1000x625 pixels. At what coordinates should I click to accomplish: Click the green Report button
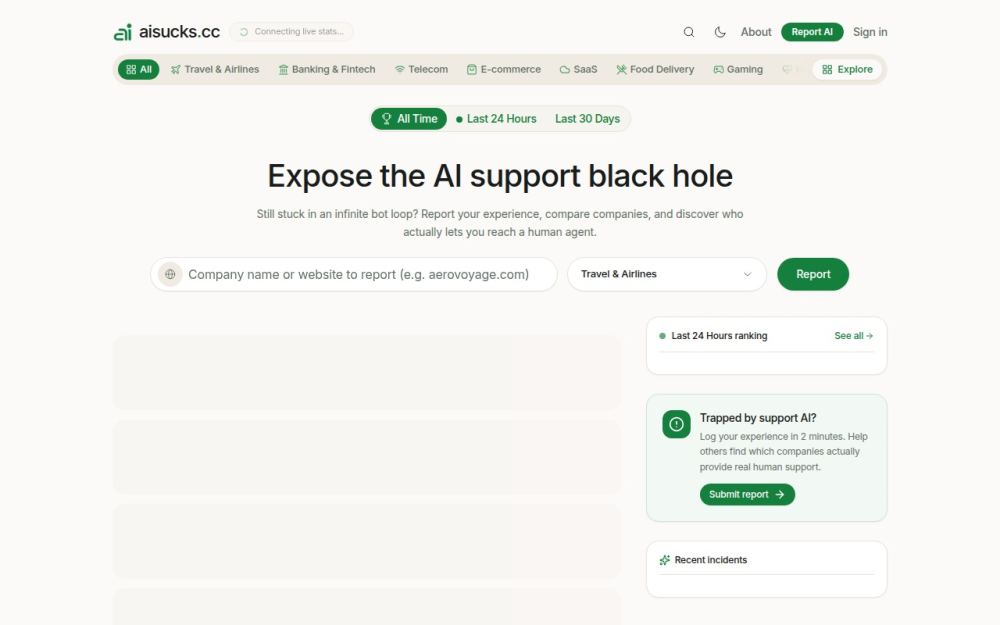click(x=812, y=274)
